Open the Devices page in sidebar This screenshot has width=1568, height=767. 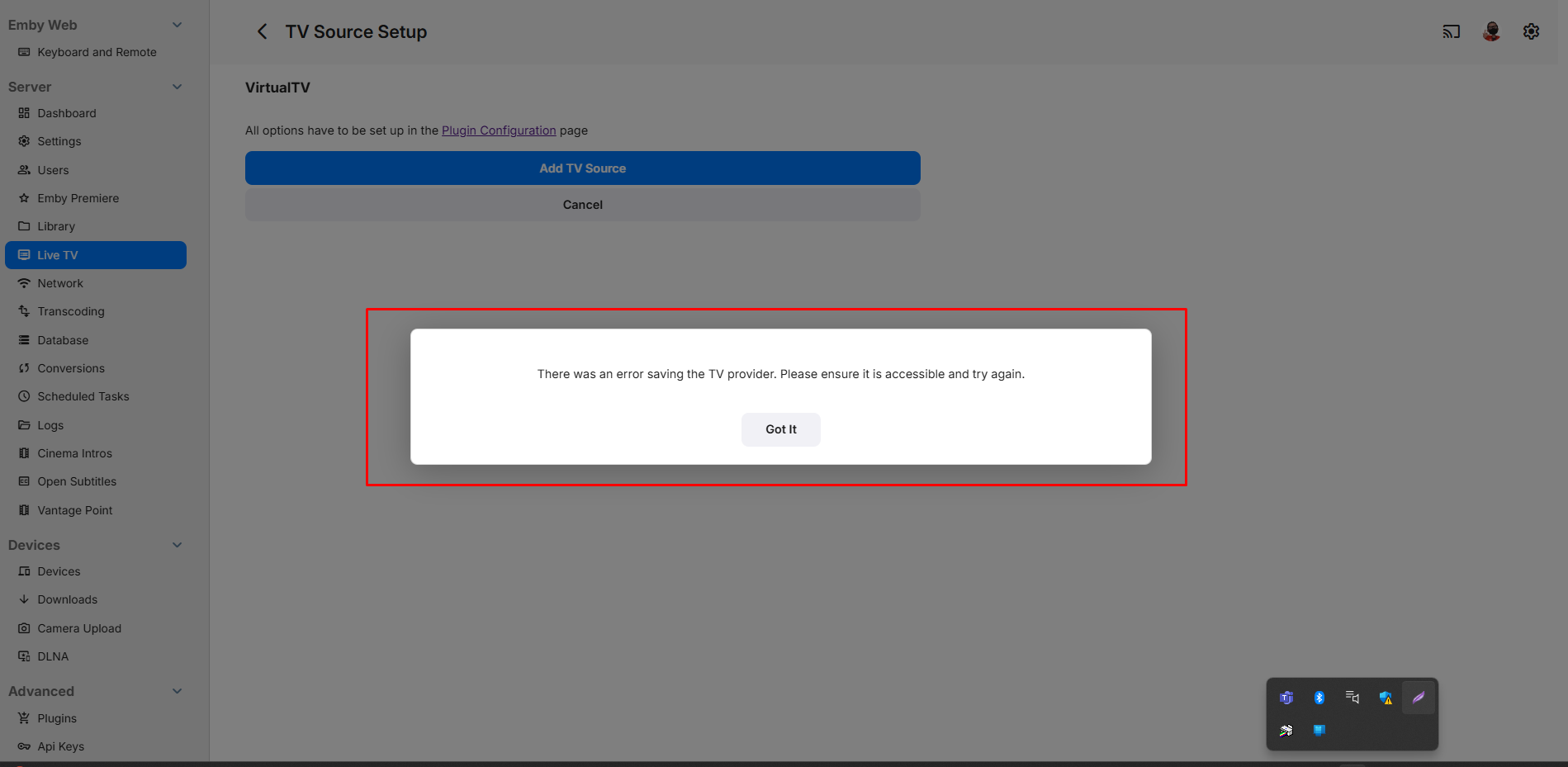click(x=96, y=571)
